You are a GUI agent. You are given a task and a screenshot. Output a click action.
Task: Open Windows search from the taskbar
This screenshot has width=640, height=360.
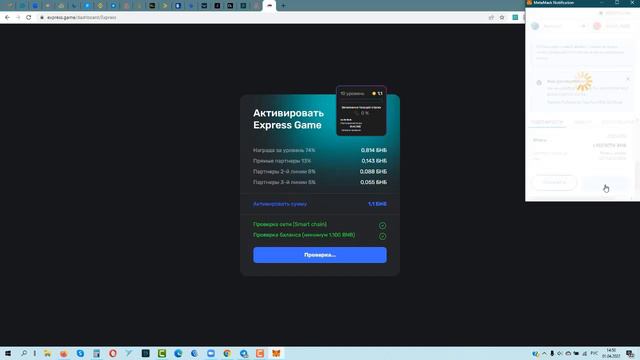[24, 353]
